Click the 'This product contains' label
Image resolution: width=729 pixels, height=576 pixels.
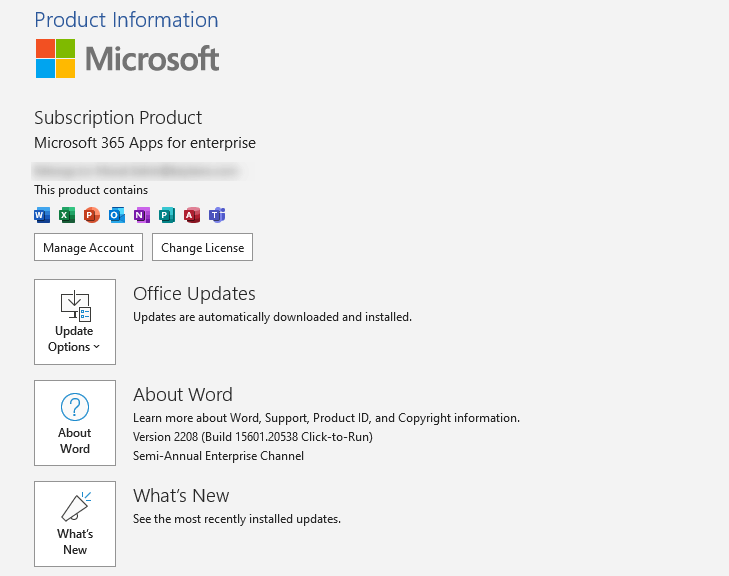coord(91,190)
